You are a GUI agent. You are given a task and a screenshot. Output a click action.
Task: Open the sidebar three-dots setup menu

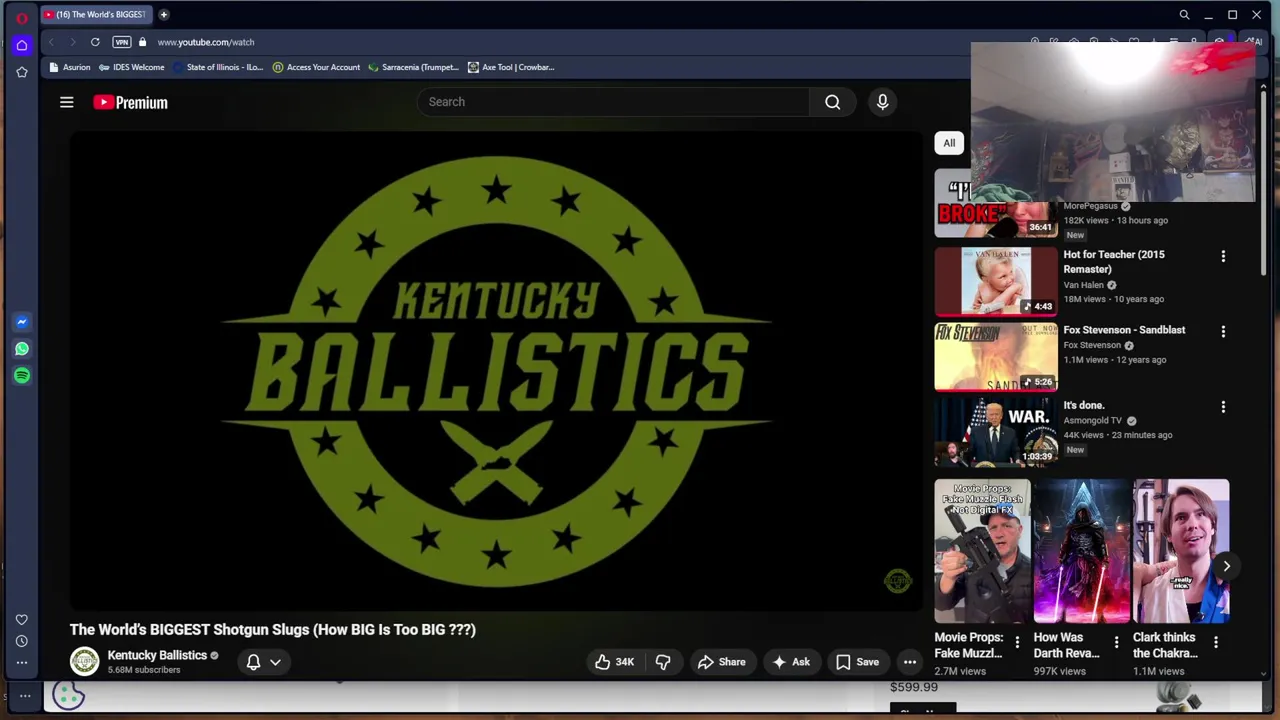point(22,662)
